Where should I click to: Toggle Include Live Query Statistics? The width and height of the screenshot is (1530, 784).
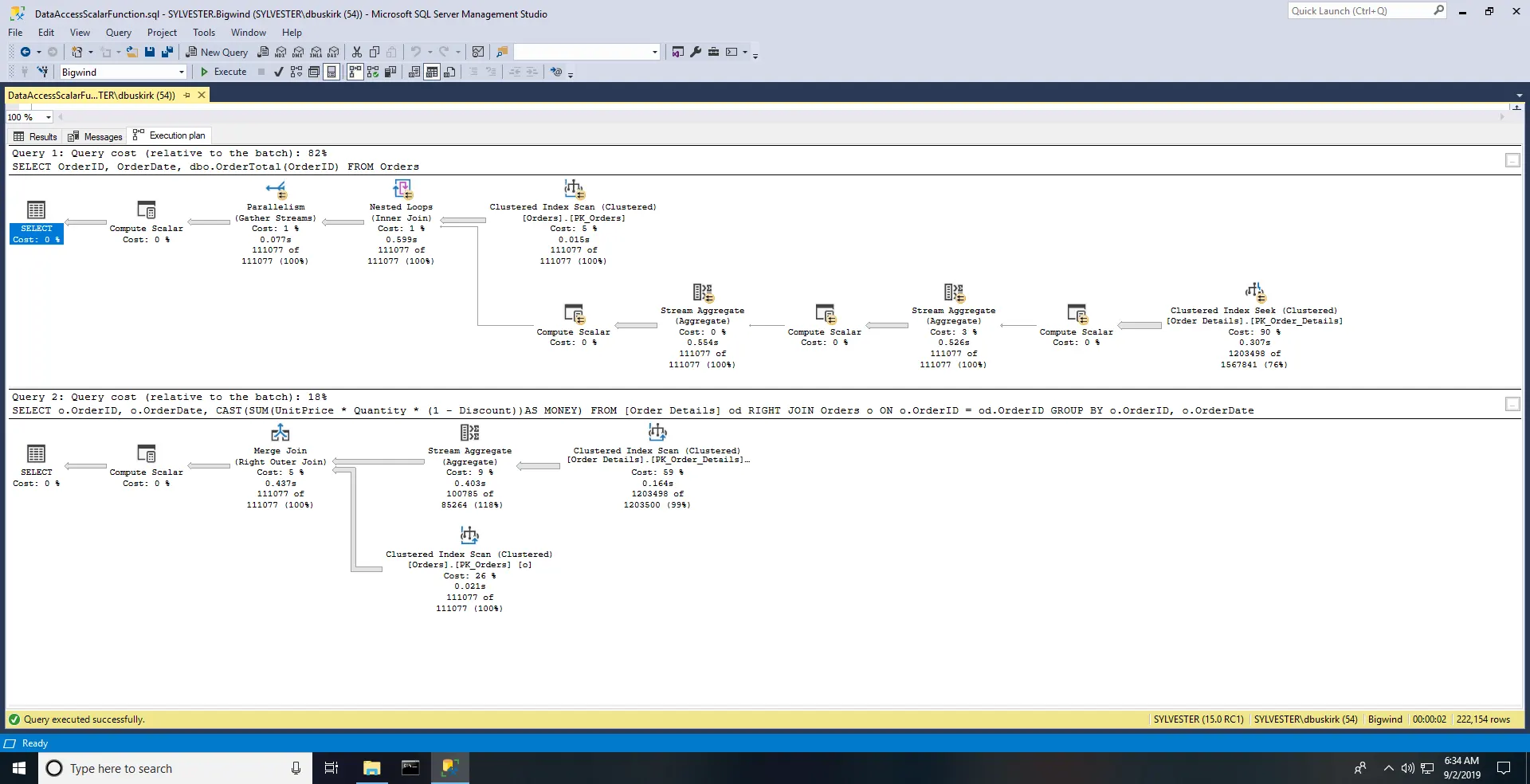[373, 72]
